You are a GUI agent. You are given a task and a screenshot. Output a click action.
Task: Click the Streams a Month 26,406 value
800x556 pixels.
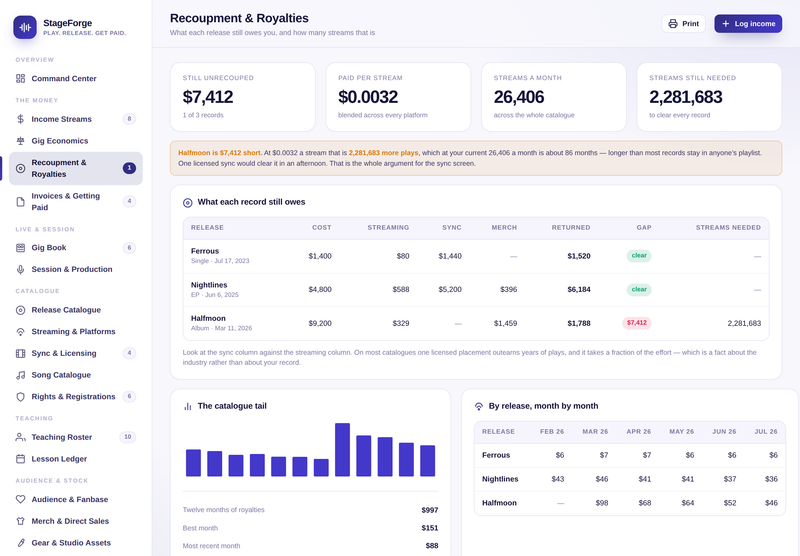[x=519, y=97]
